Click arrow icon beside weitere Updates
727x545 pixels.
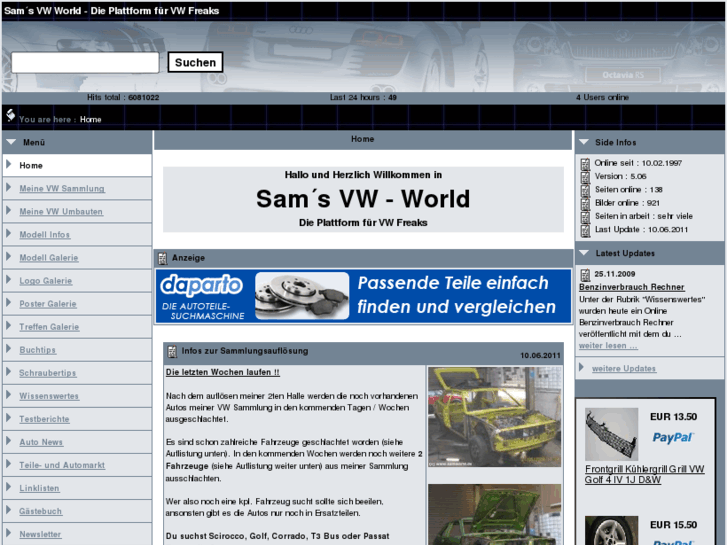point(581,367)
